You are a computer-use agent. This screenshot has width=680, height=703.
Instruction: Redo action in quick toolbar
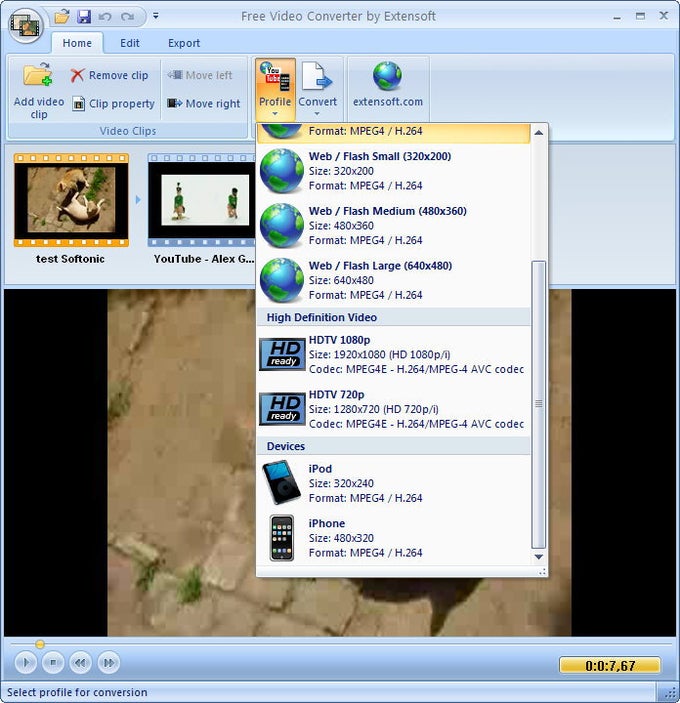[x=127, y=17]
